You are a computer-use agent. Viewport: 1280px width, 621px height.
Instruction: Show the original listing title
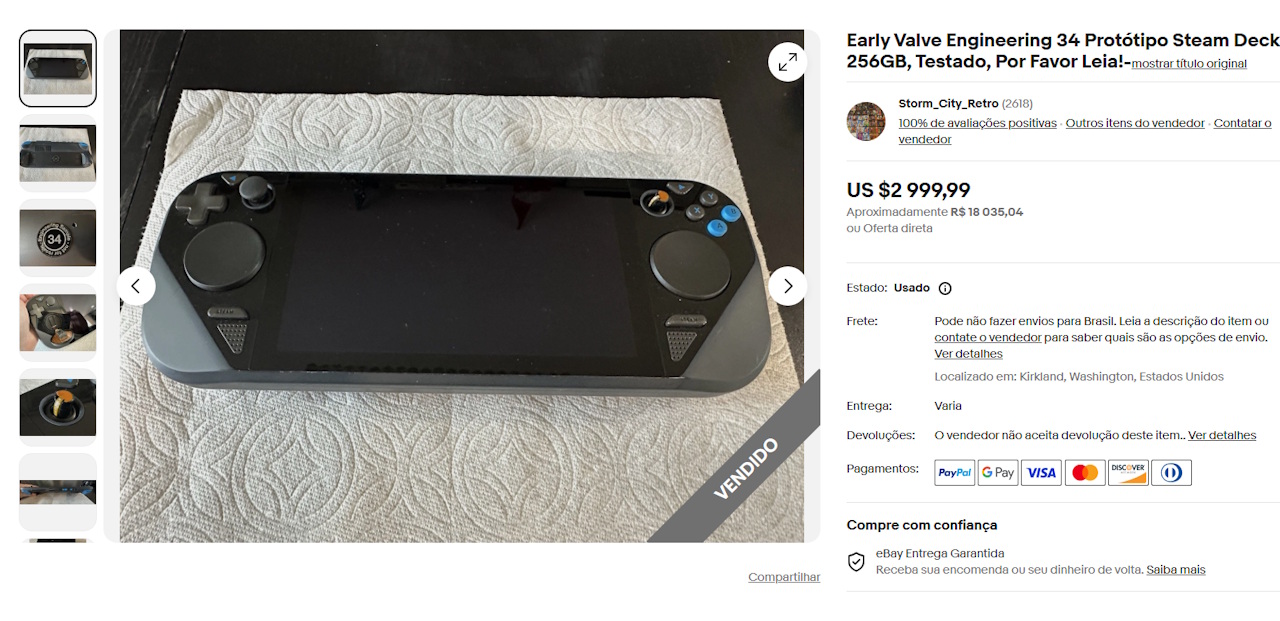coord(1189,64)
